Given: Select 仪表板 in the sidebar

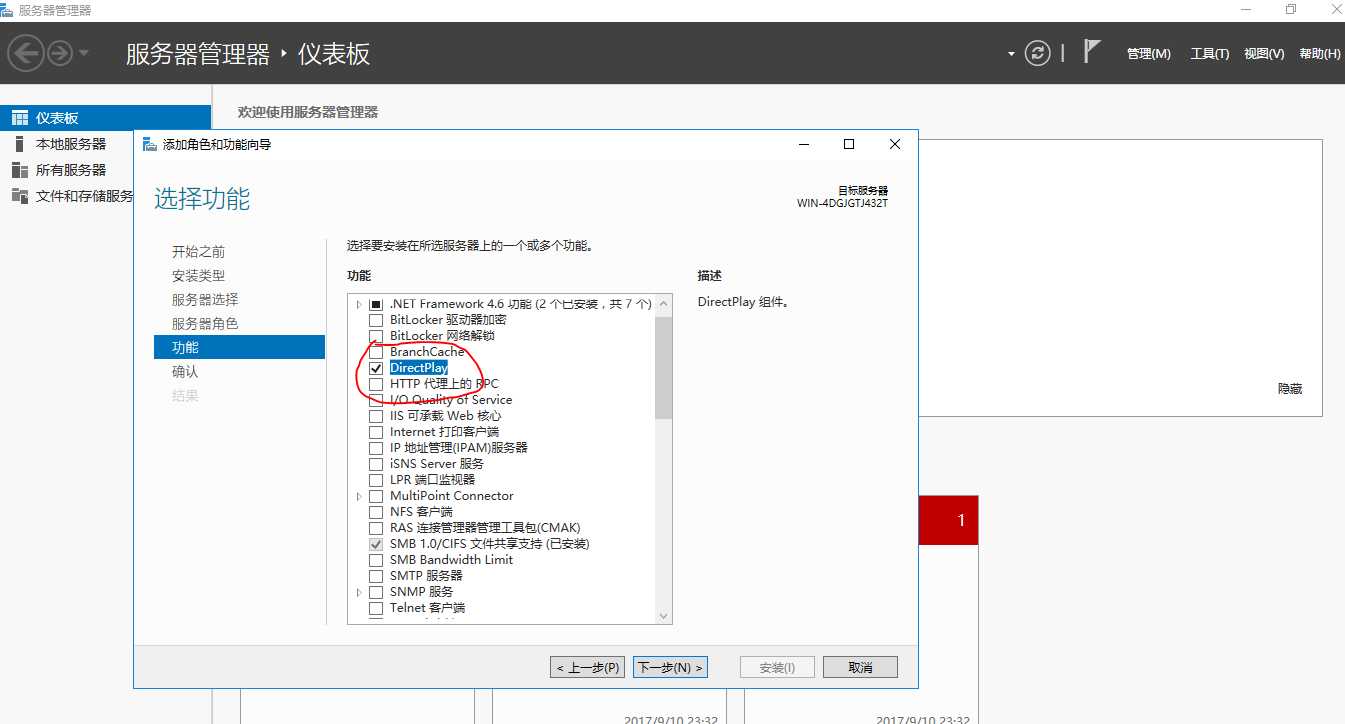Looking at the screenshot, I should click(x=106, y=118).
